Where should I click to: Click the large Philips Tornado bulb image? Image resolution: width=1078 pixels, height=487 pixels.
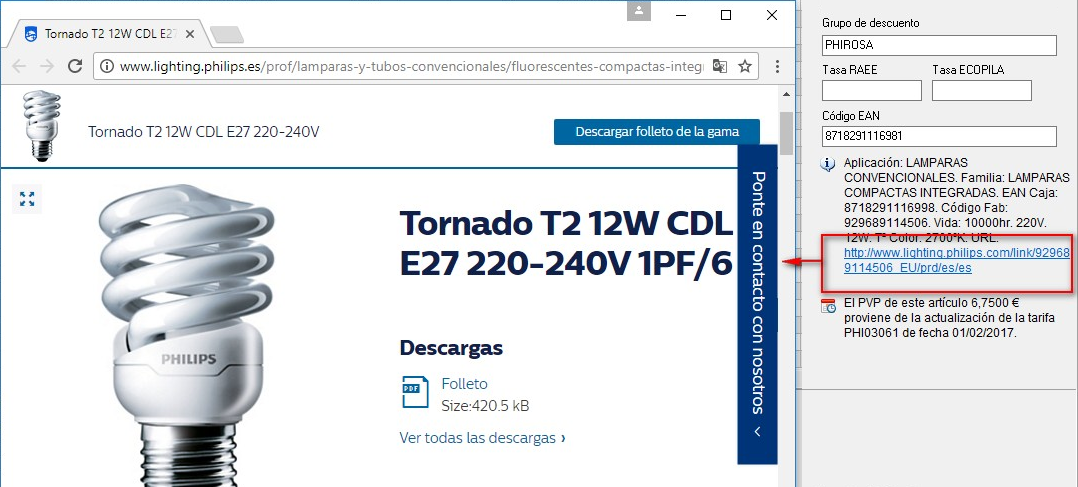click(x=186, y=335)
